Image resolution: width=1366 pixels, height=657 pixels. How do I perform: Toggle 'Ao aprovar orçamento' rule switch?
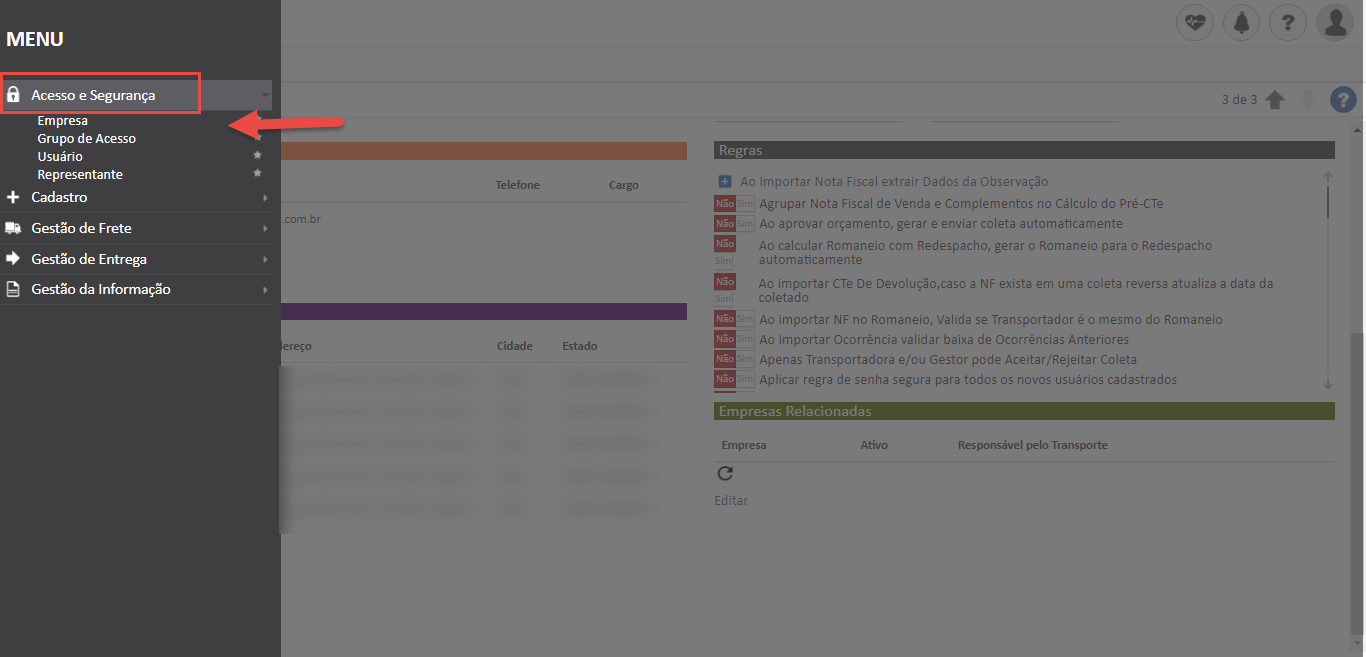click(x=734, y=223)
